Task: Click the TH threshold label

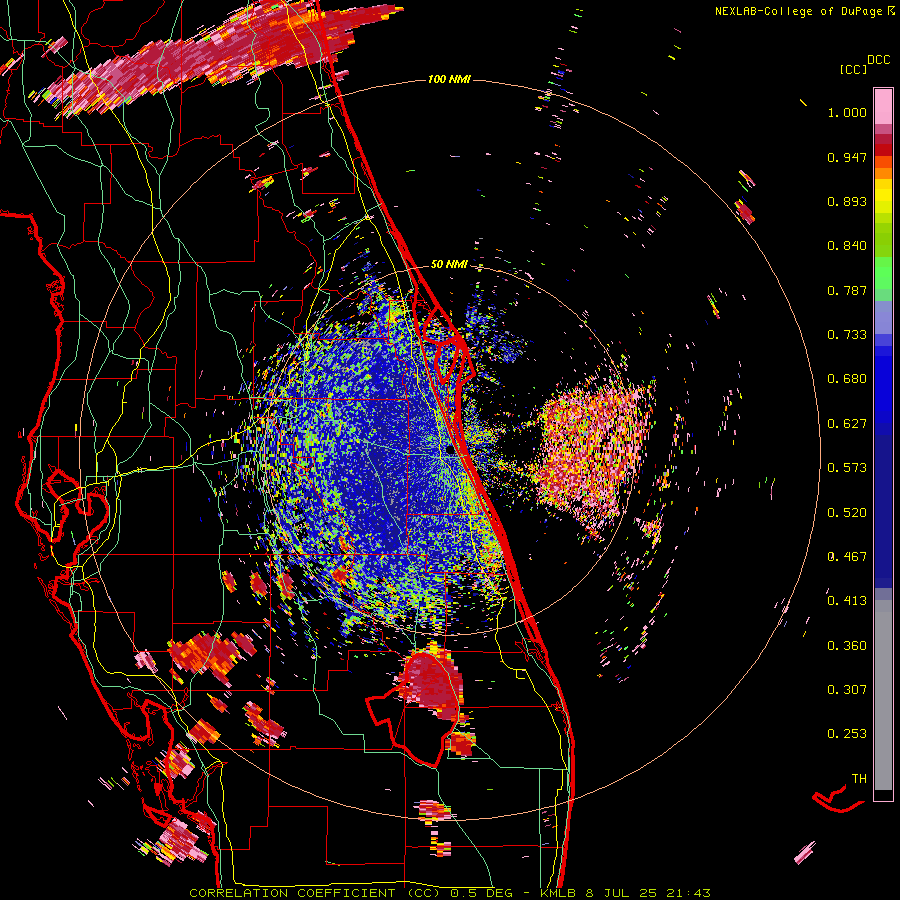Action: tap(859, 779)
